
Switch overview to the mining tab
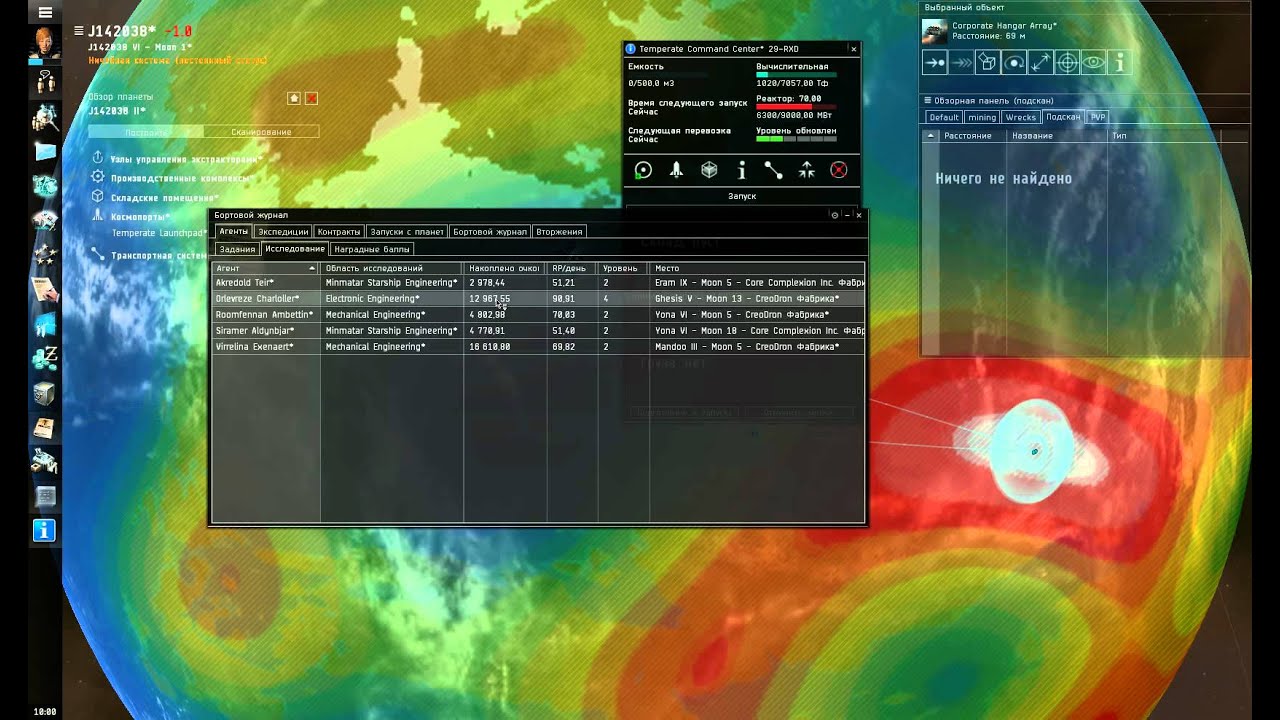[982, 117]
